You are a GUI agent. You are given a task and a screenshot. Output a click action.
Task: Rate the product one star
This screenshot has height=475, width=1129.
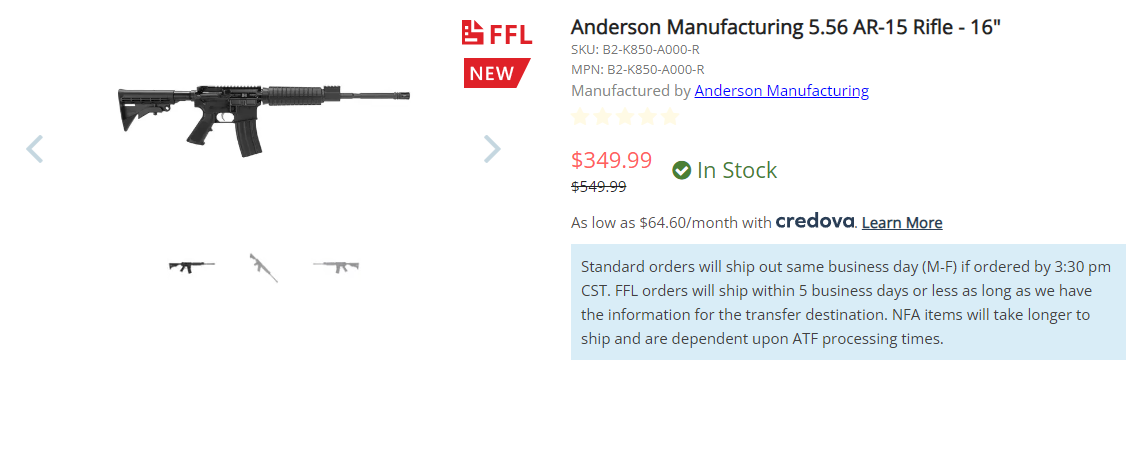tap(581, 117)
